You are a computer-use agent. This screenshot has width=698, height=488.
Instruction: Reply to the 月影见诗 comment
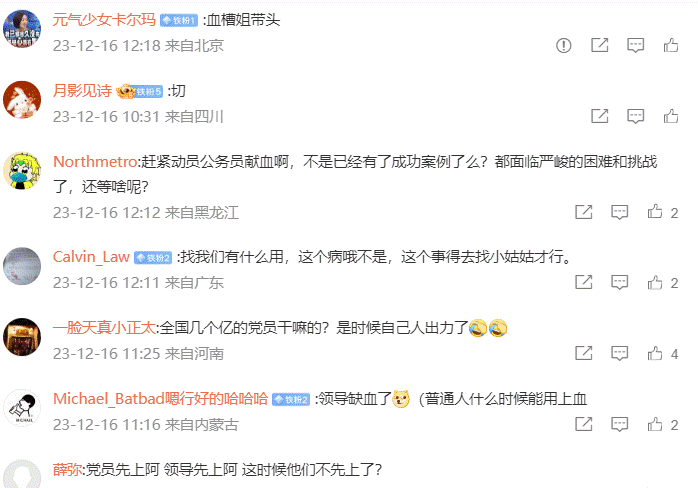click(x=635, y=116)
